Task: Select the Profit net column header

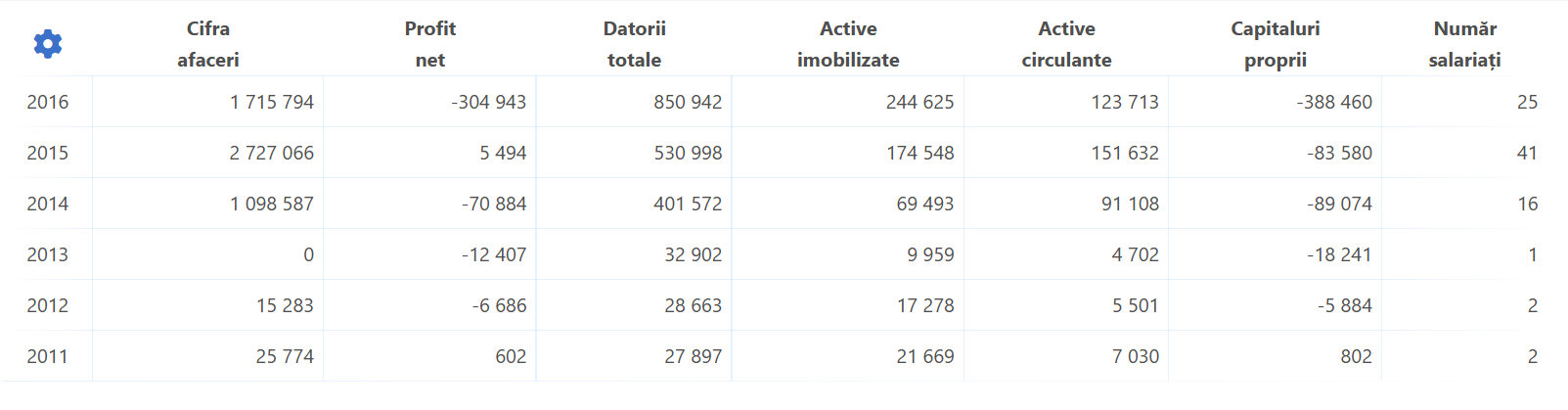Action: click(430, 44)
